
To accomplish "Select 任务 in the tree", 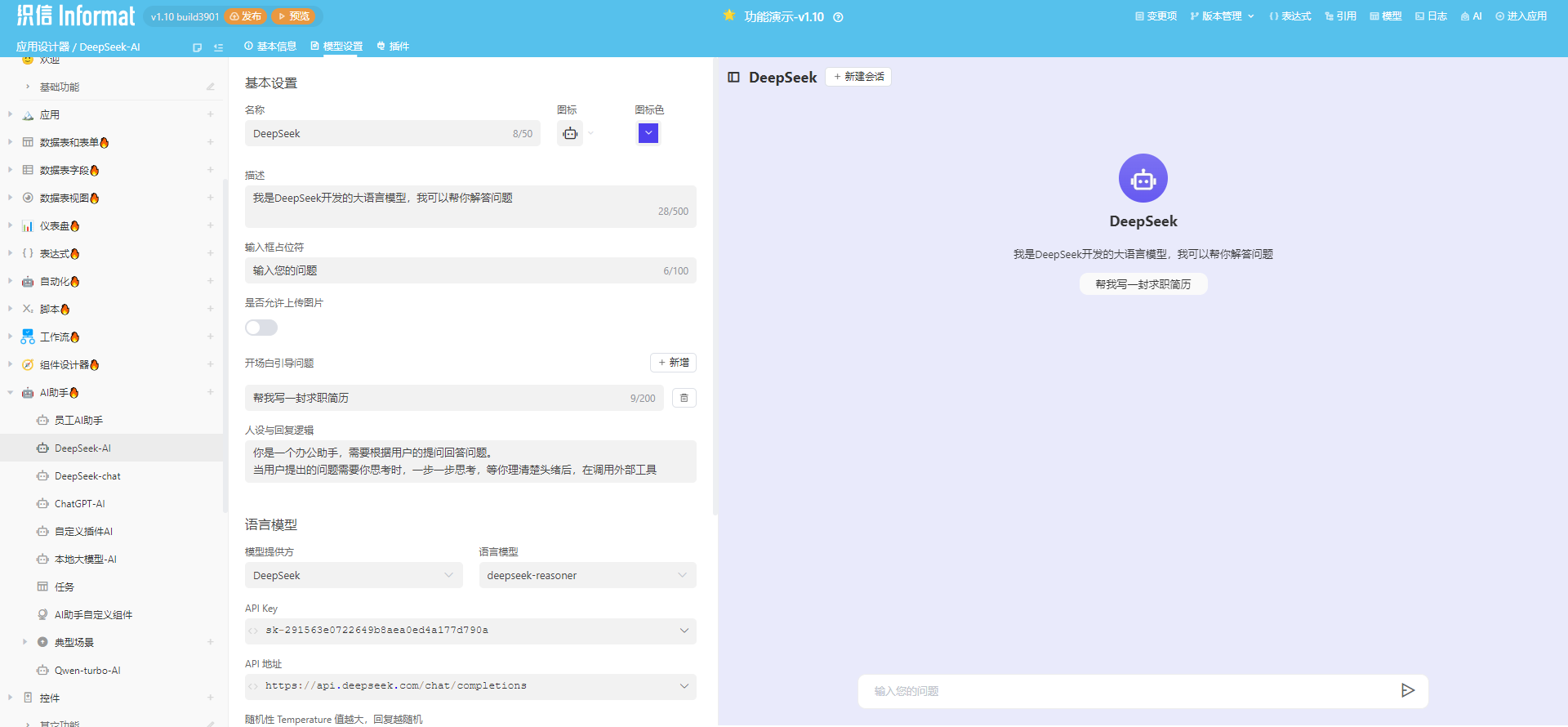I will click(x=64, y=587).
